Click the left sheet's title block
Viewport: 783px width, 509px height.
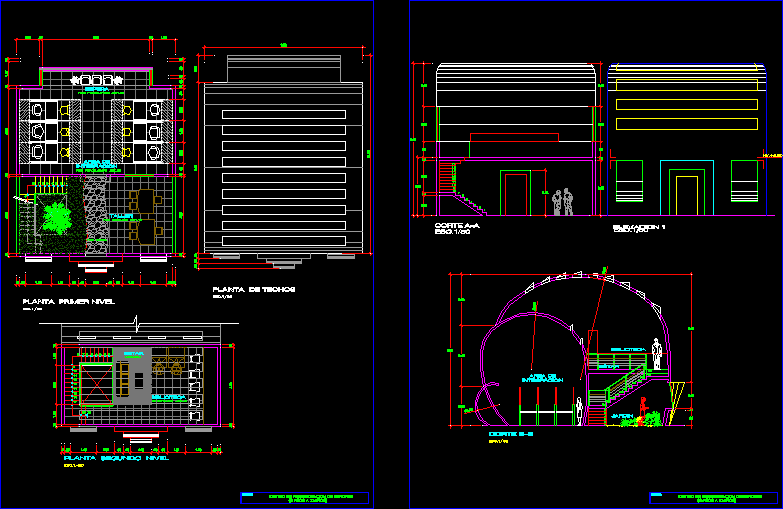(x=304, y=497)
